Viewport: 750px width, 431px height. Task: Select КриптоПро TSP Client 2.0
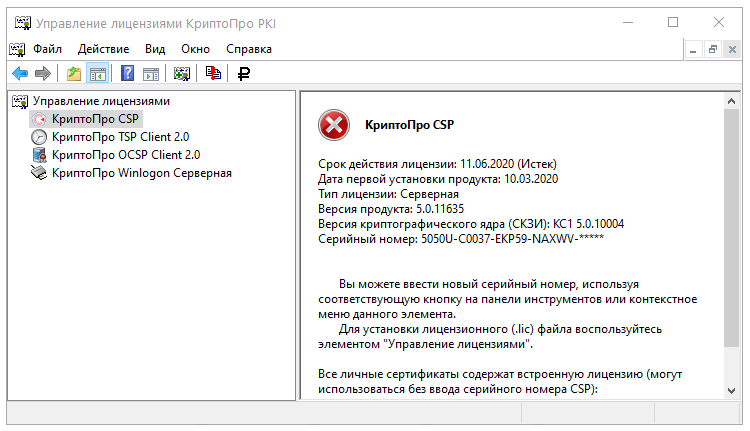point(120,137)
